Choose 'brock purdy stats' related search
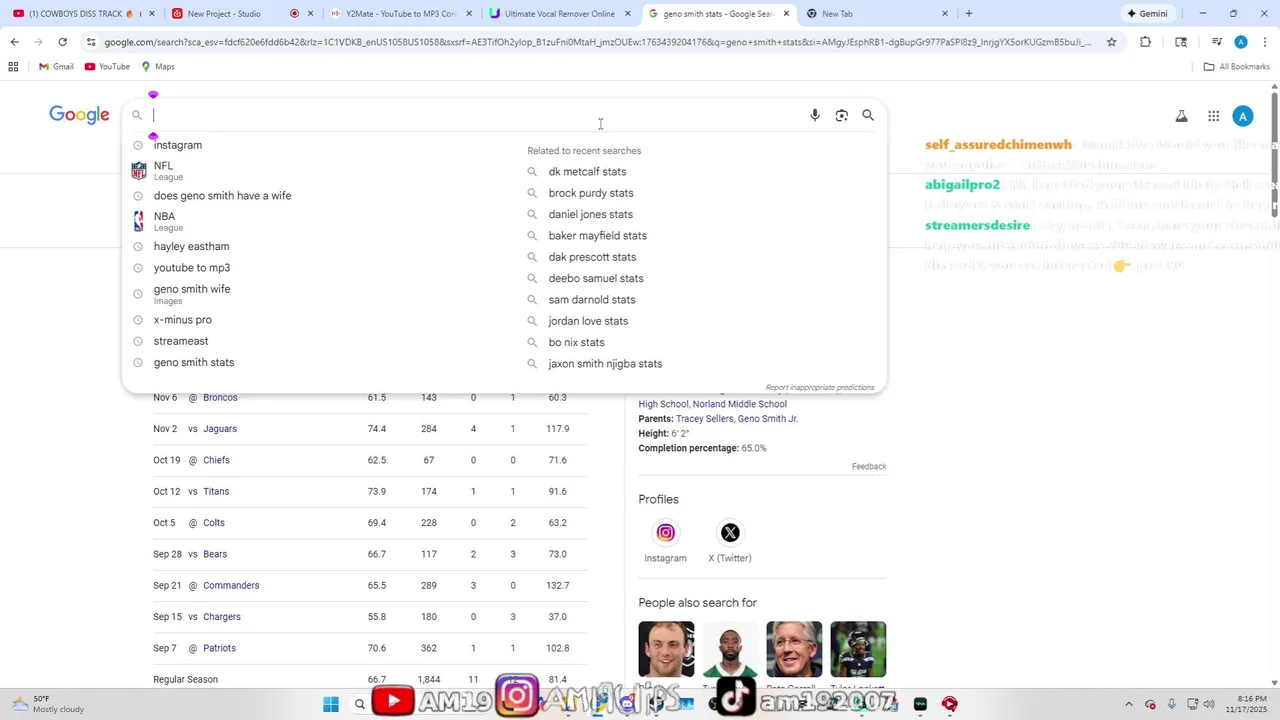Image resolution: width=1280 pixels, height=720 pixels. [x=590, y=193]
